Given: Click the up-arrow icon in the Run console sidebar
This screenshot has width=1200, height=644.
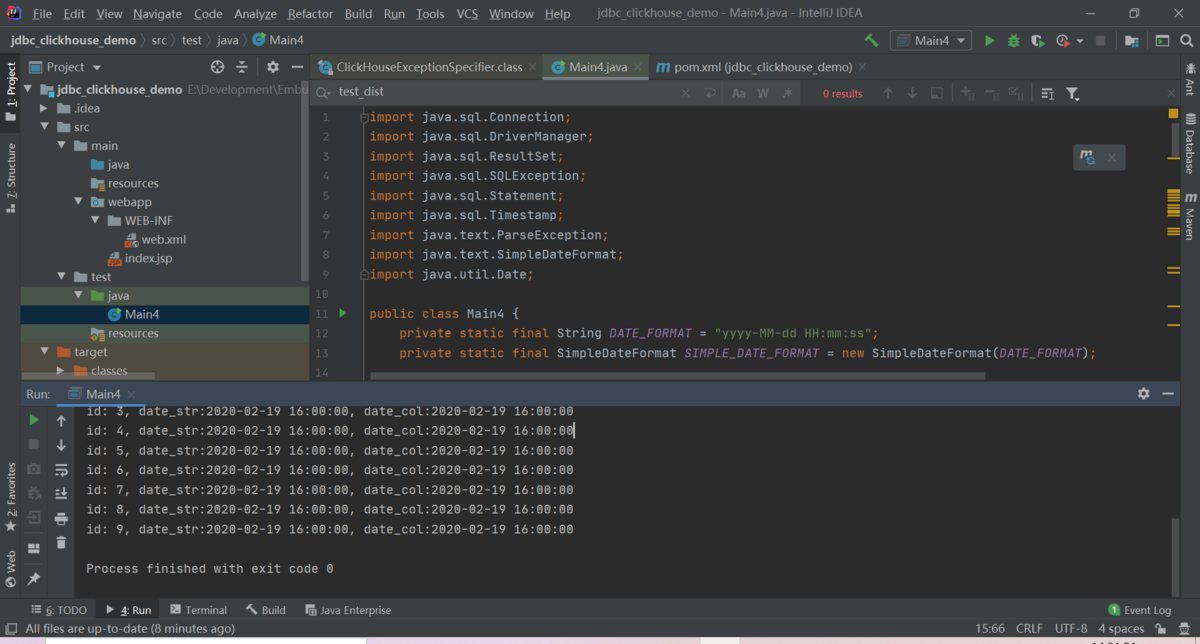Looking at the screenshot, I should click(61, 421).
